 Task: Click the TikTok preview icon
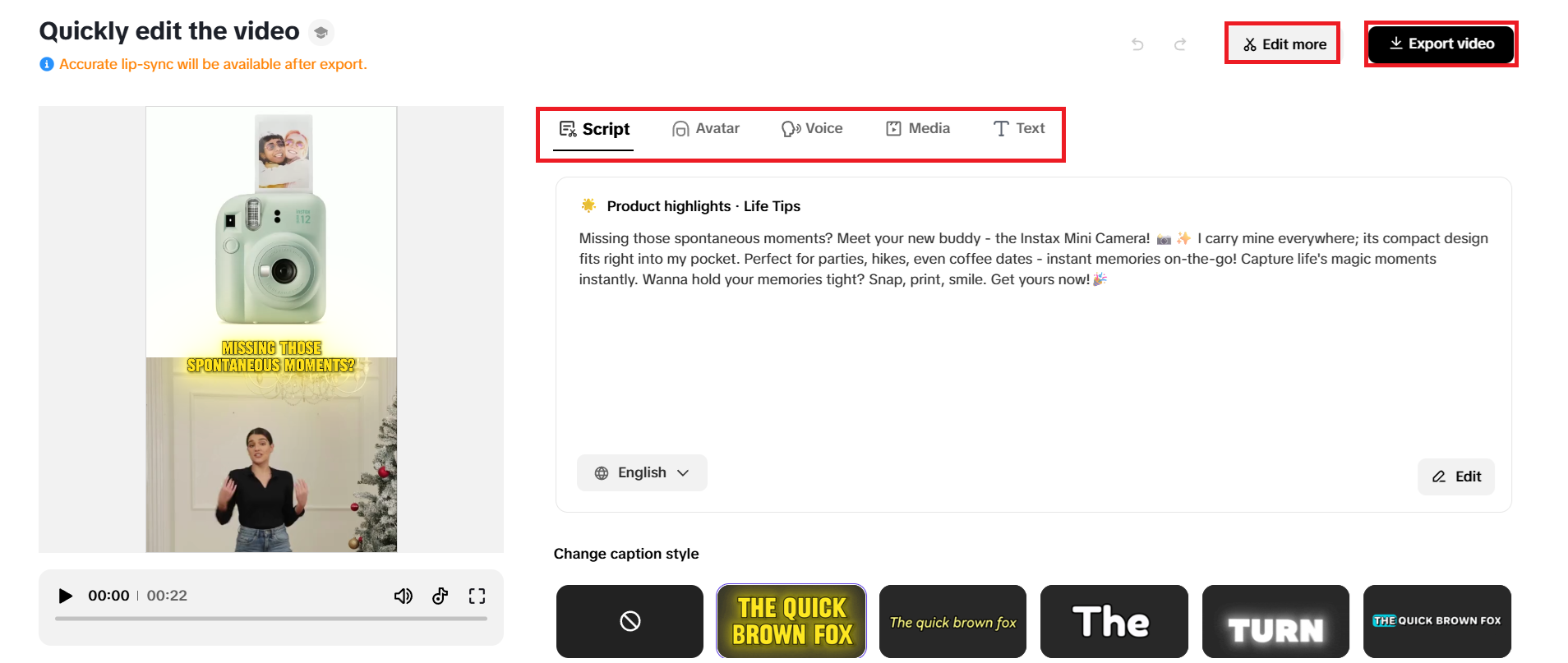pos(440,596)
